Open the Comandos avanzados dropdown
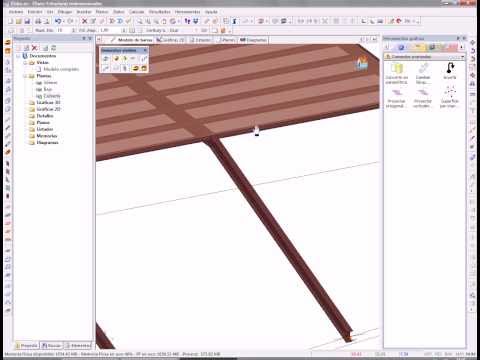Image resolution: width=480 pixels, height=360 pixels. tap(463, 57)
